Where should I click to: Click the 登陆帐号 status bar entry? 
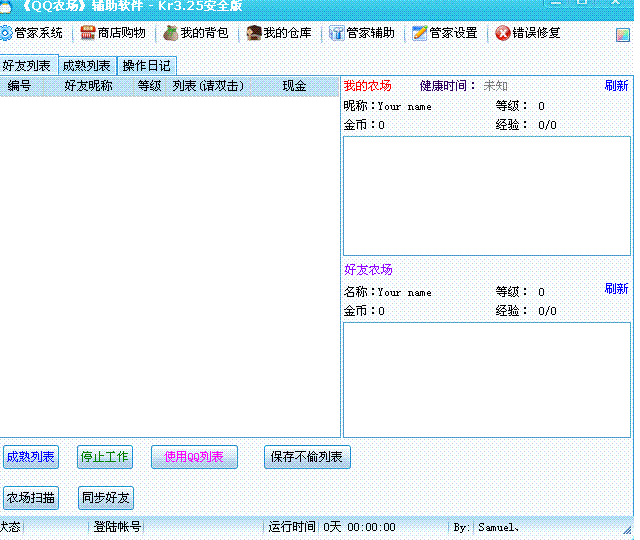pos(118,527)
